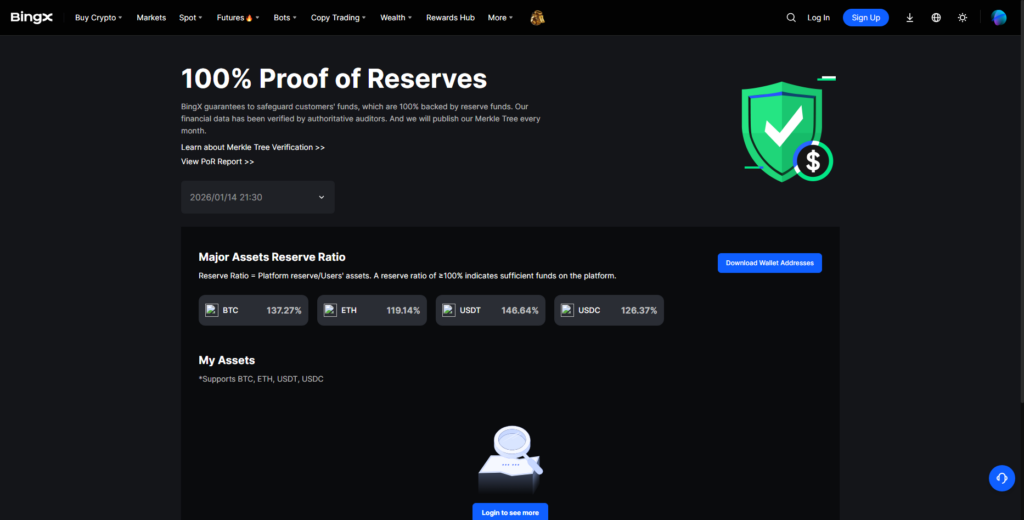Viewport: 1024px width, 520px height.
Task: Expand the More menu
Action: [x=500, y=18]
